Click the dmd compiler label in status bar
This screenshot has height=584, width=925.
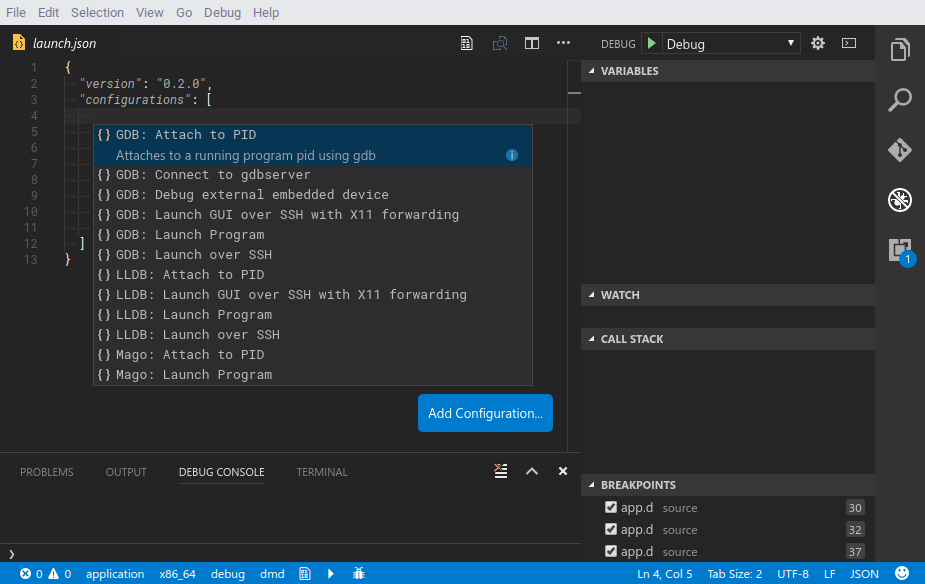[272, 573]
